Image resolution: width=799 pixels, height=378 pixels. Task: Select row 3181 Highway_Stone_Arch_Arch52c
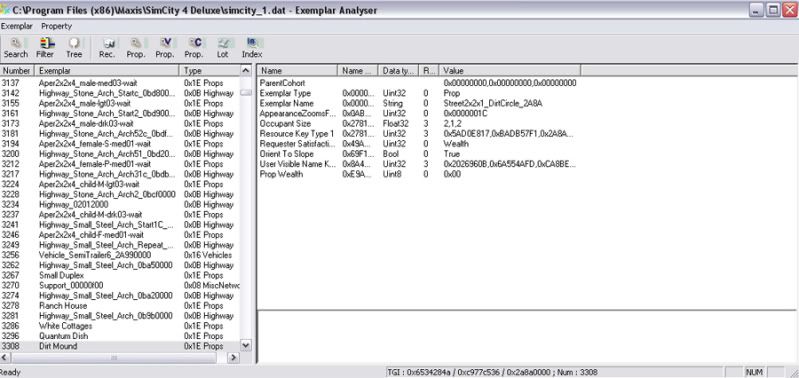pos(120,133)
